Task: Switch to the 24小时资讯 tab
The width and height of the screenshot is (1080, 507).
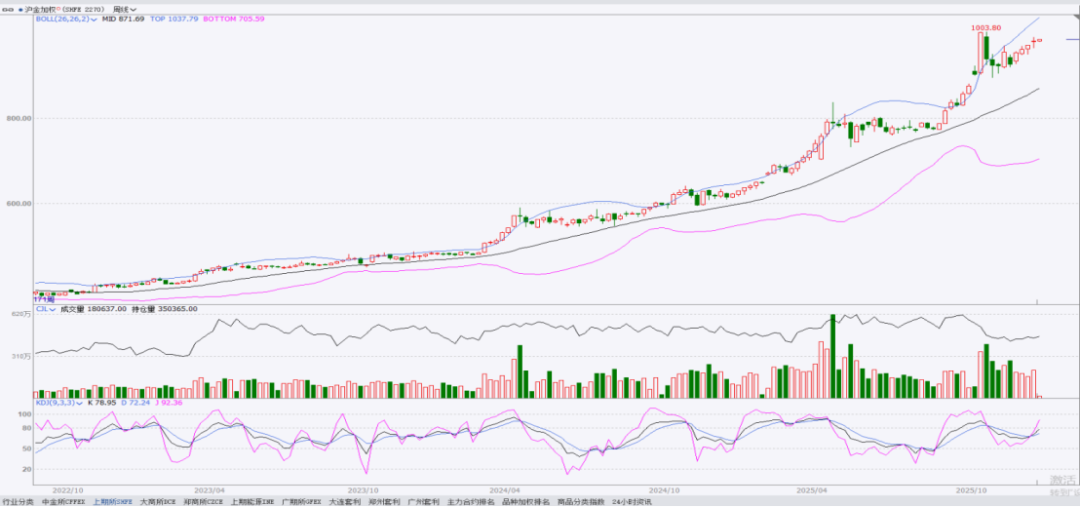Action: [x=631, y=502]
